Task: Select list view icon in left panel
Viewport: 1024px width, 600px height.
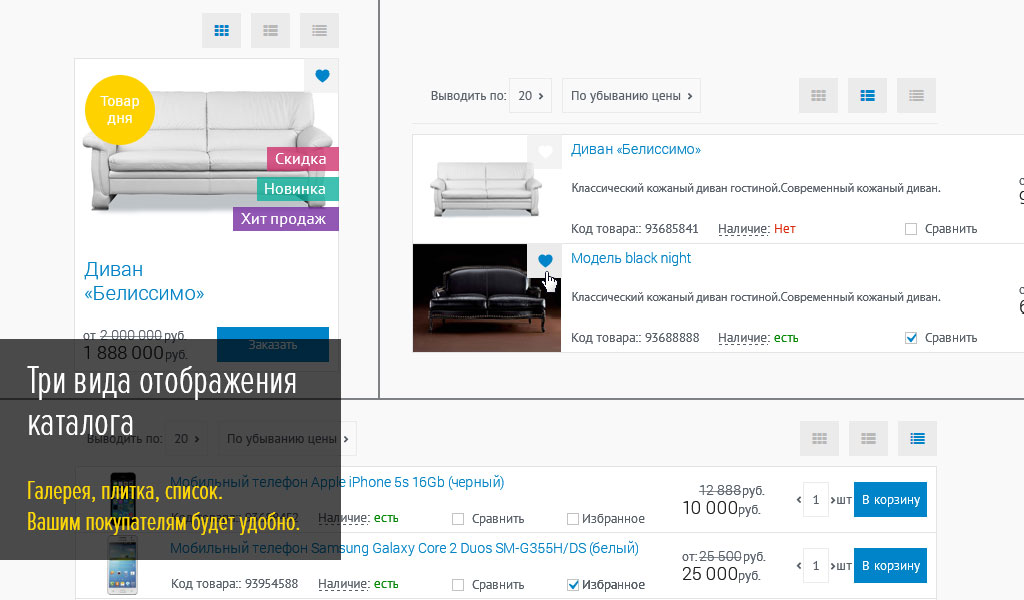Action: click(x=319, y=31)
